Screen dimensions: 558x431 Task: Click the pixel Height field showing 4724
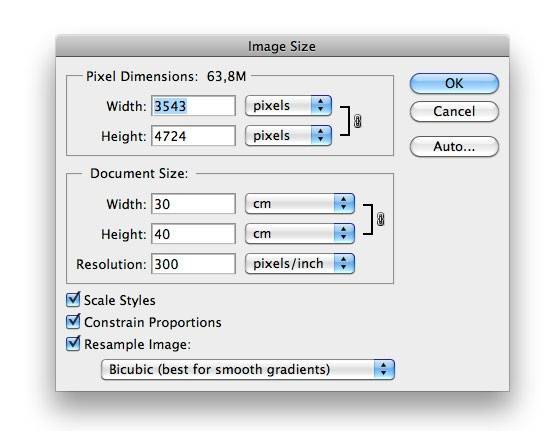(193, 136)
